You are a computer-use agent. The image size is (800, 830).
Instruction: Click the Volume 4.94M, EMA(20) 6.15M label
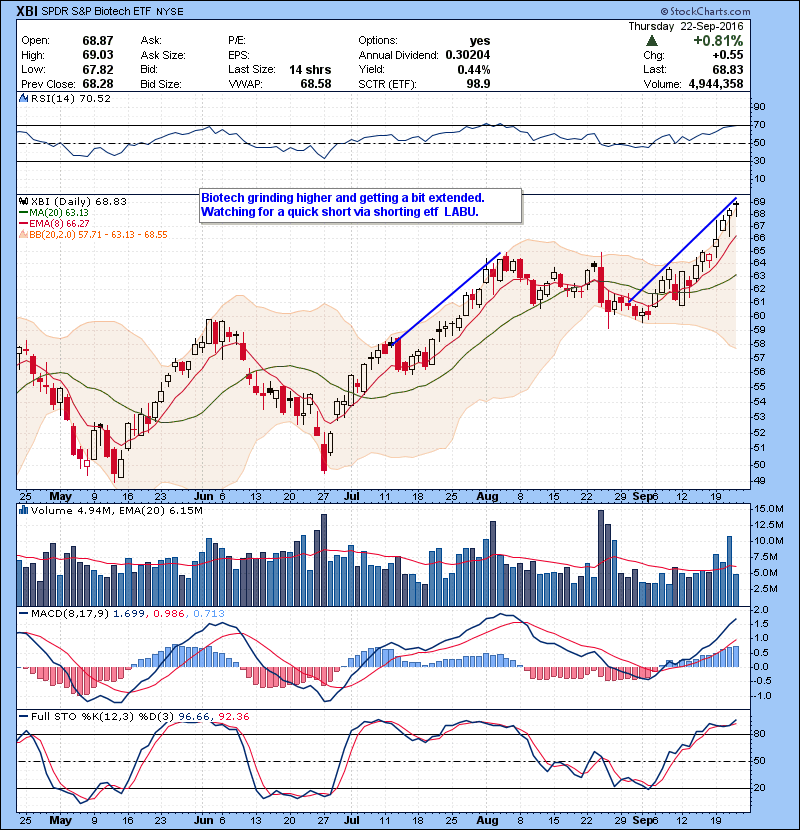coord(116,511)
